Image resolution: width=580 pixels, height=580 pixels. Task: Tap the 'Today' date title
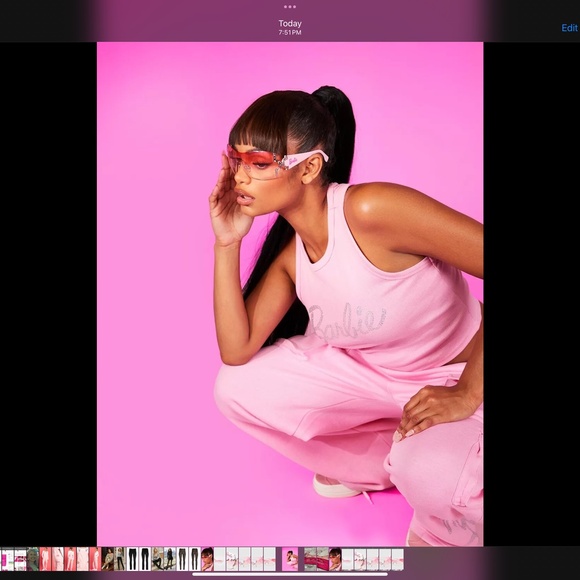[290, 23]
